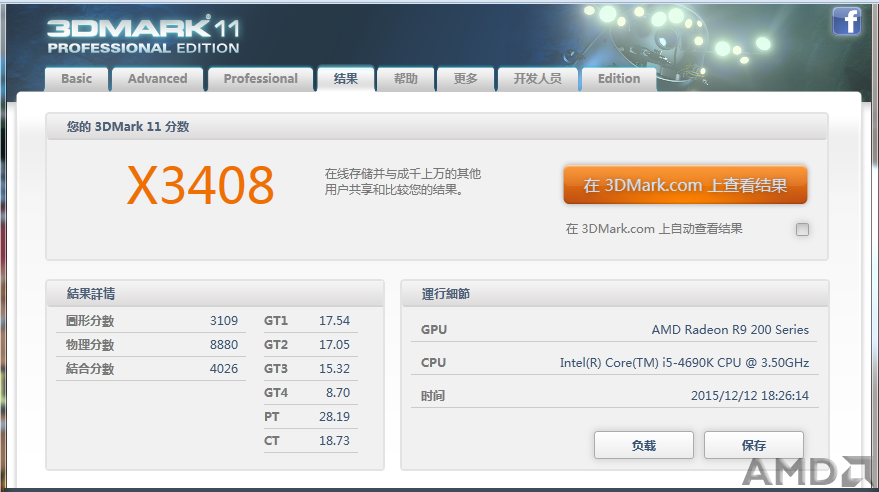Open the 帮助 help tab
Screen dimensions: 879x492
point(406,79)
